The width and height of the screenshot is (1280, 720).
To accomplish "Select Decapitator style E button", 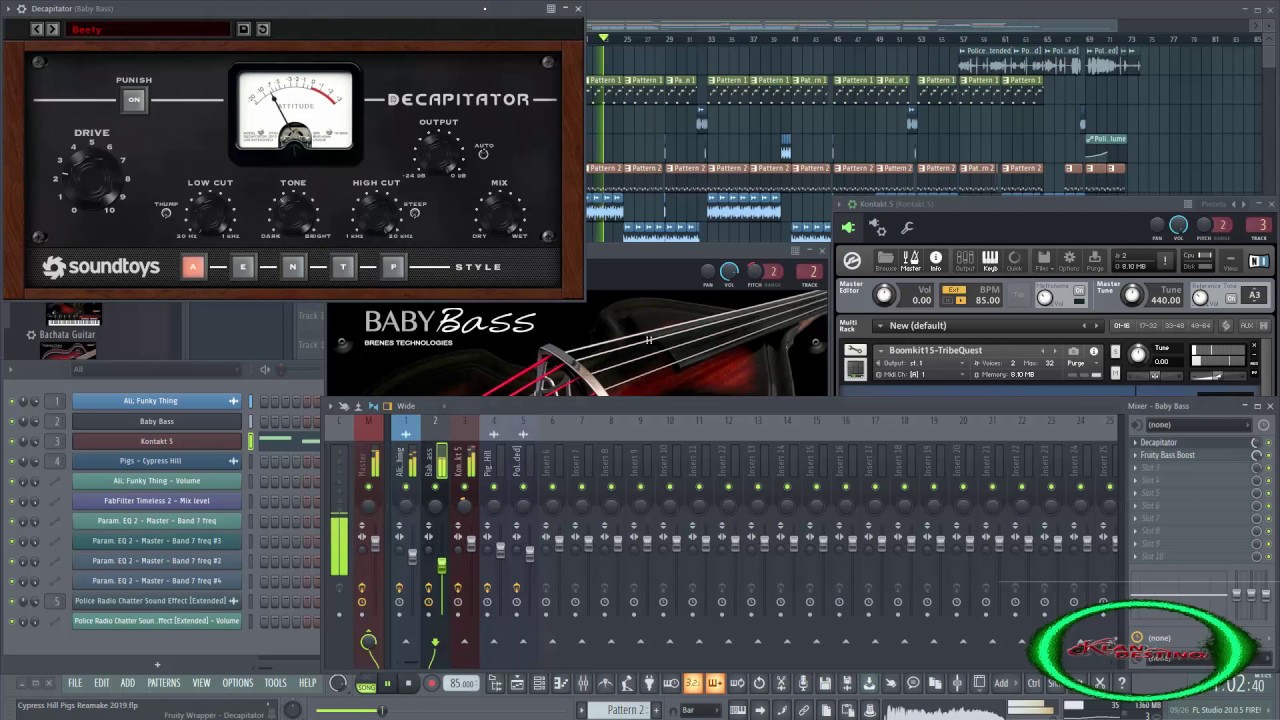I will pos(243,267).
